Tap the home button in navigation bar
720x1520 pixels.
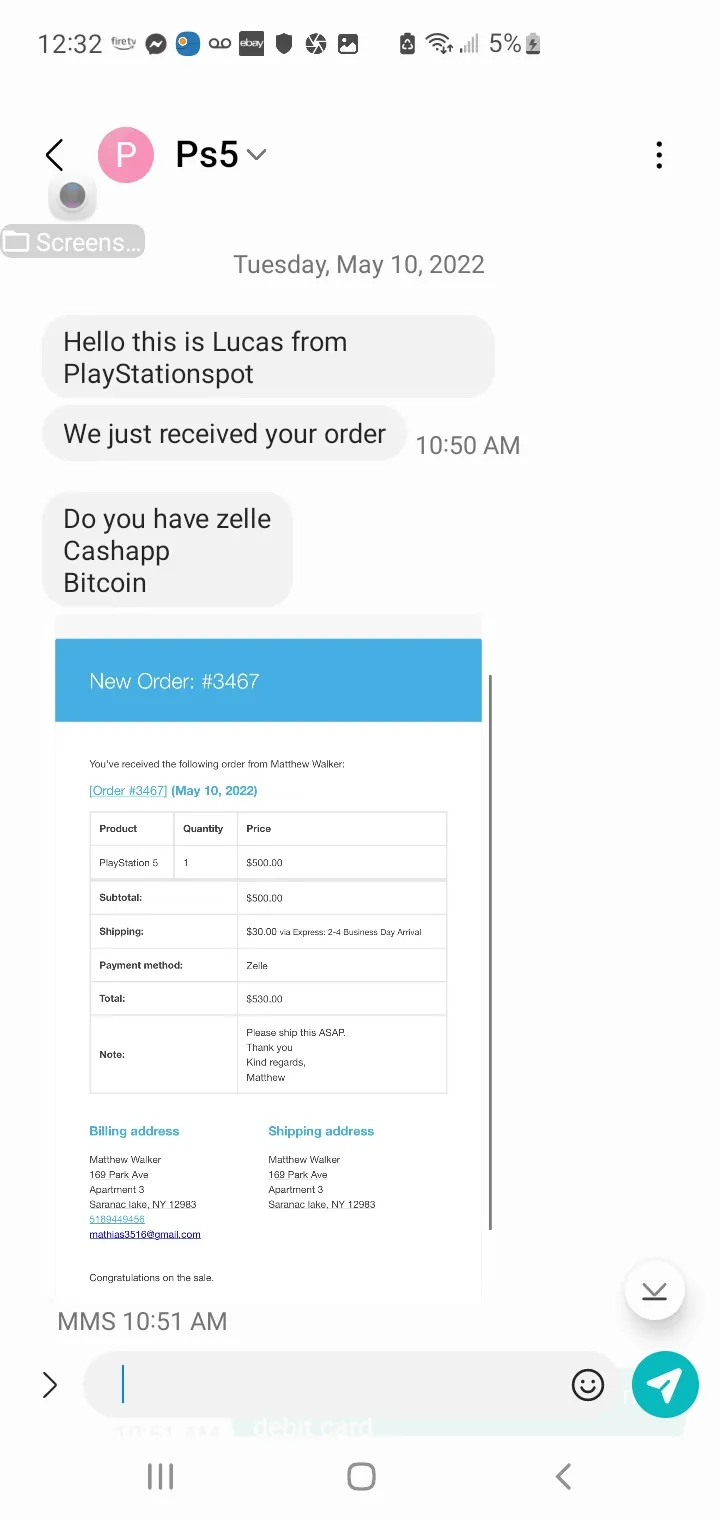pyautogui.click(x=361, y=1476)
